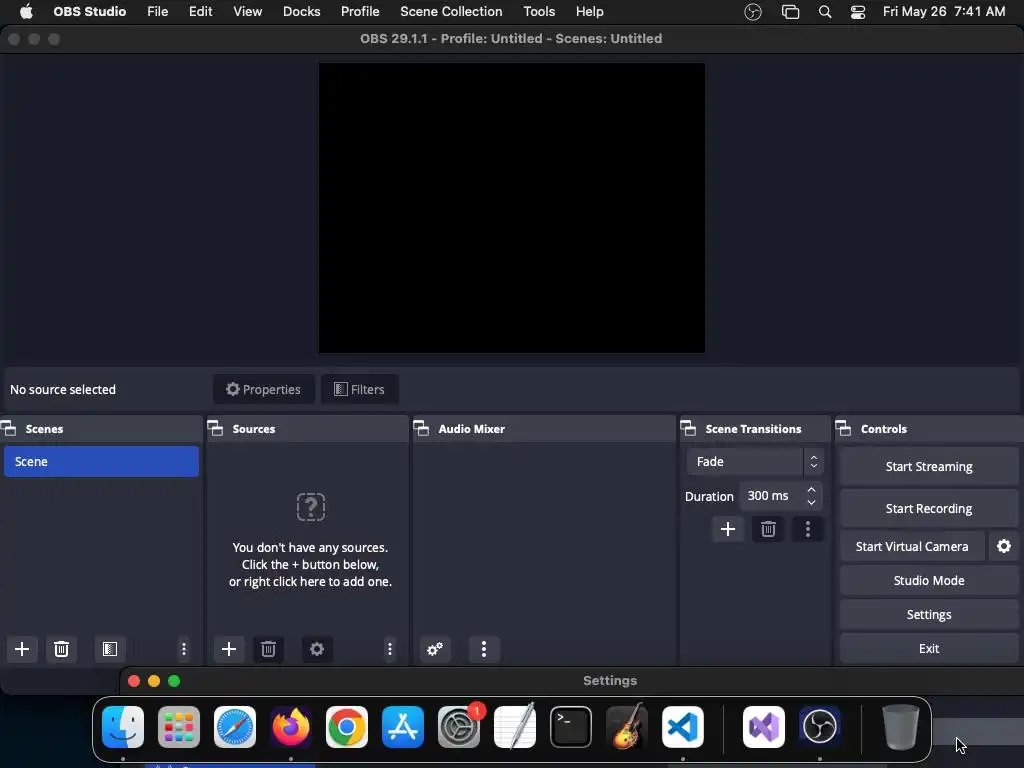This screenshot has width=1024, height=768.
Task: Undock the Scene Transitions panel icon
Action: point(688,429)
